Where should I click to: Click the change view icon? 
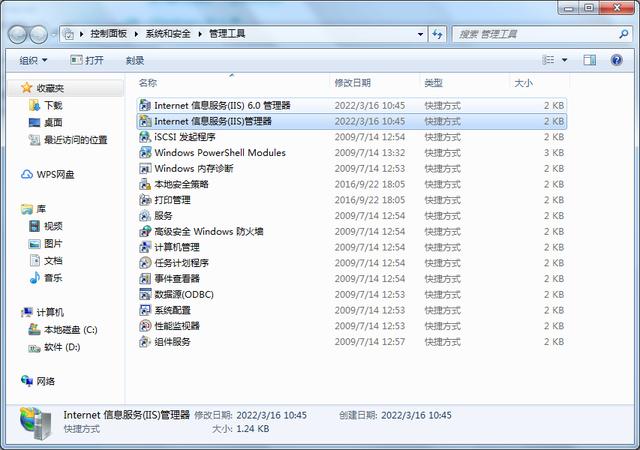(548, 60)
